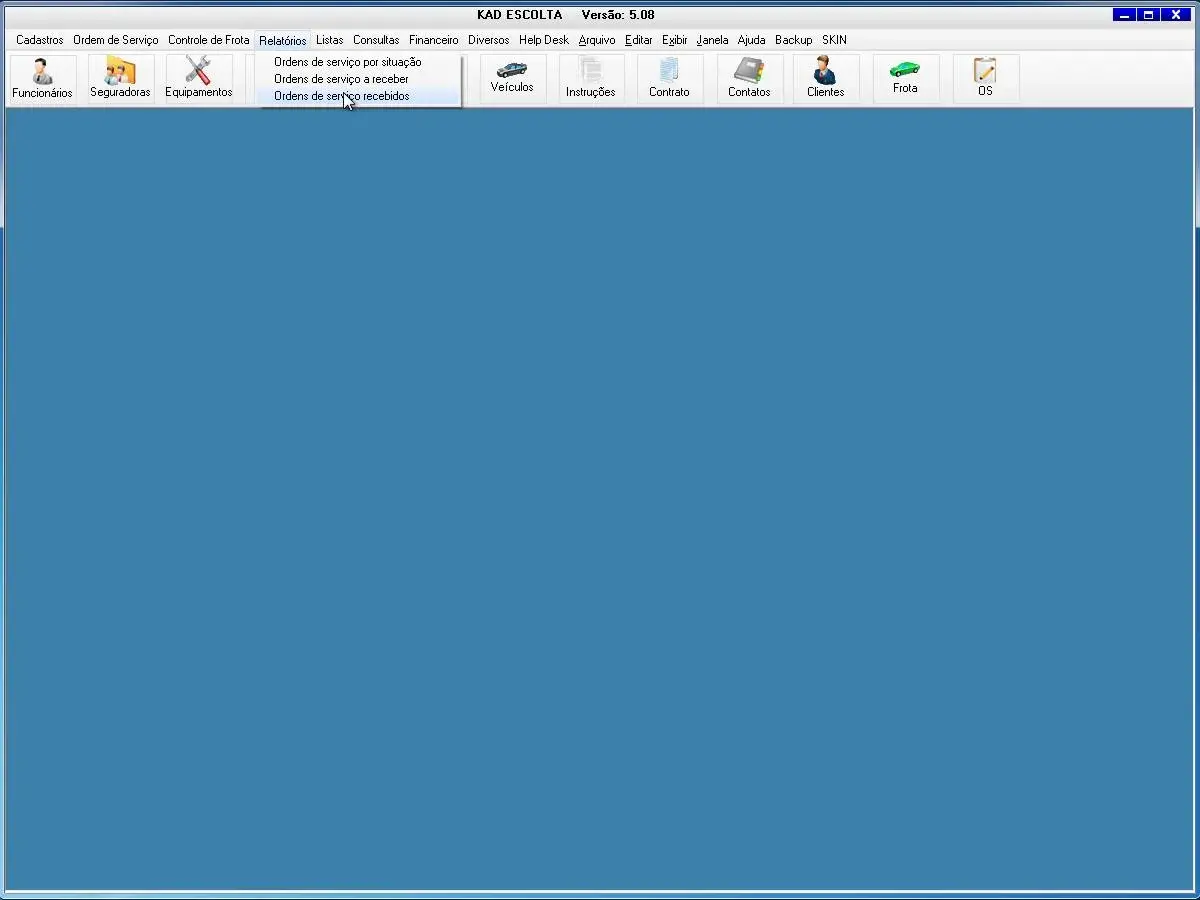The width and height of the screenshot is (1200, 900).
Task: Open the Contrato document icon
Action: [669, 78]
